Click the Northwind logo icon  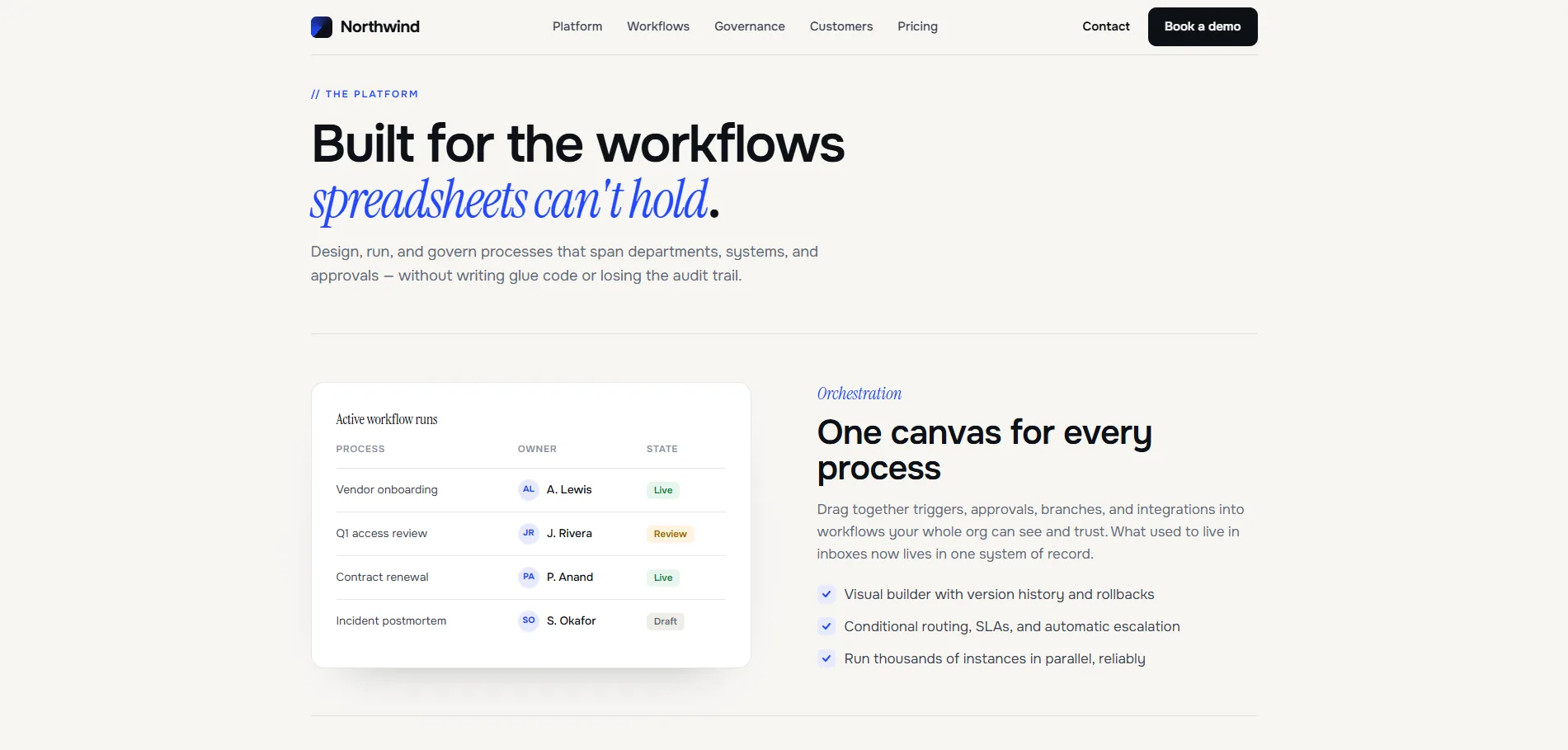322,27
